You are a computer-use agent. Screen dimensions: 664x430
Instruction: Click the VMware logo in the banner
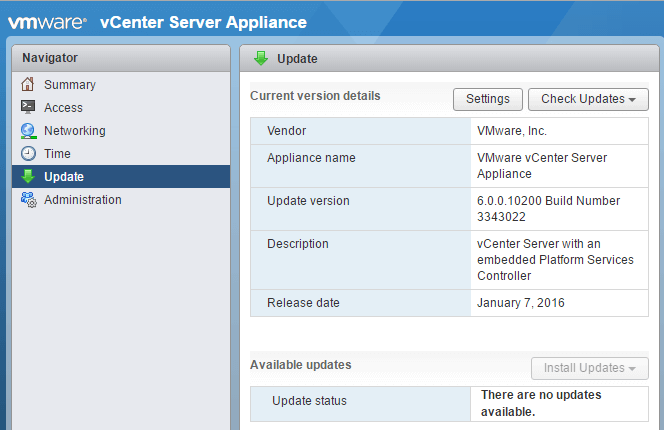47,22
